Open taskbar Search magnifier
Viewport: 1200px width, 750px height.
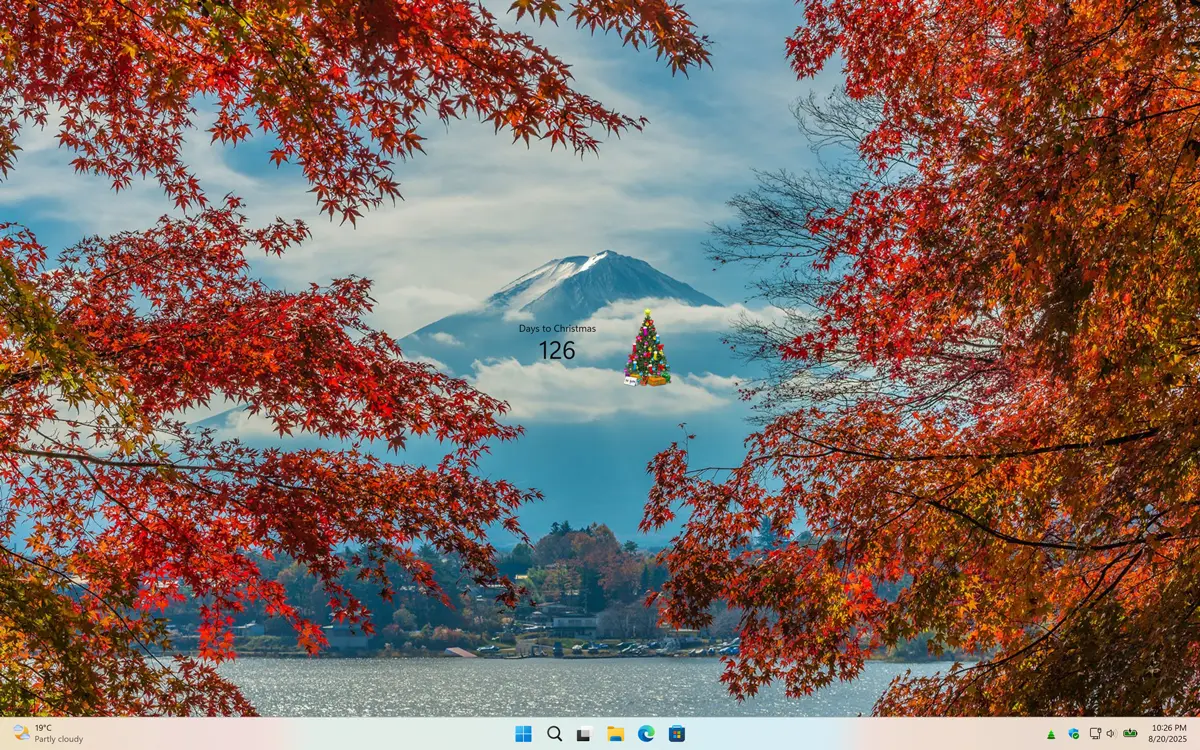(x=554, y=734)
